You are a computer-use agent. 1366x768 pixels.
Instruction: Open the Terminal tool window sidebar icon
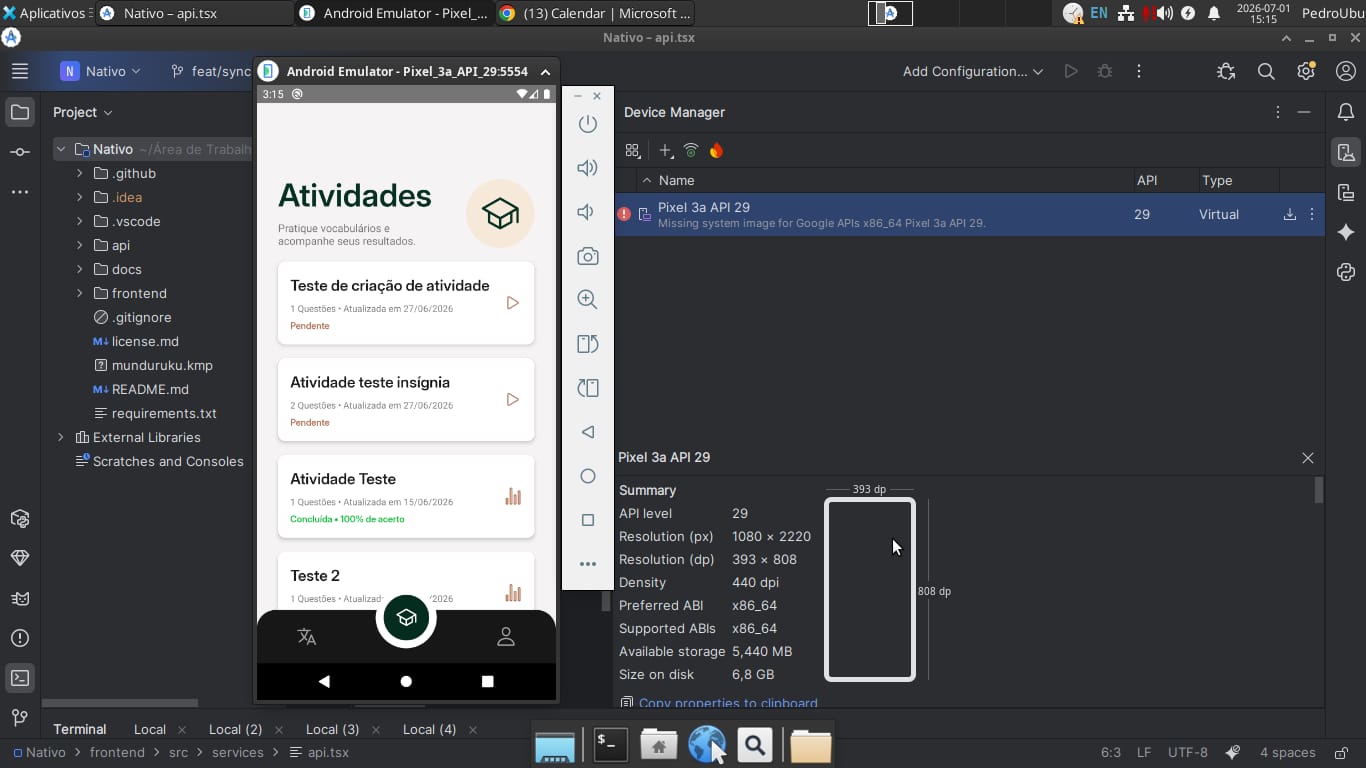click(20, 678)
